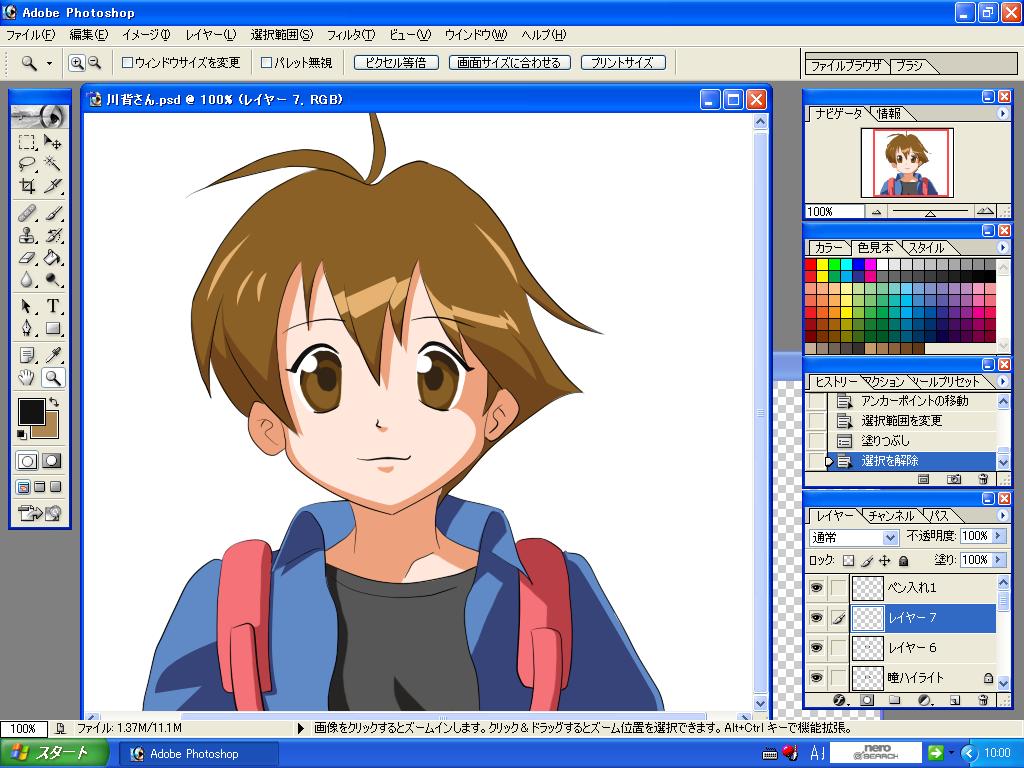Open the フィルタ menu

[x=351, y=35]
